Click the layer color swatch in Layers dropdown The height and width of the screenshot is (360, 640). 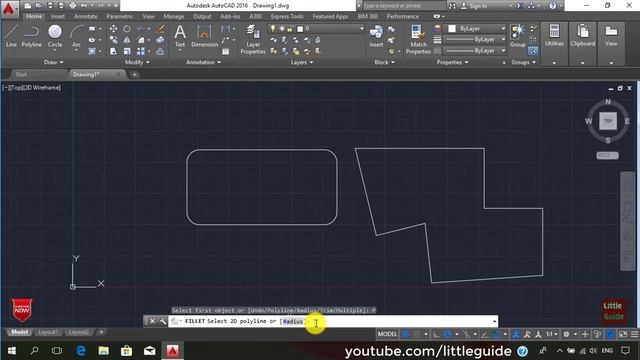300,29
